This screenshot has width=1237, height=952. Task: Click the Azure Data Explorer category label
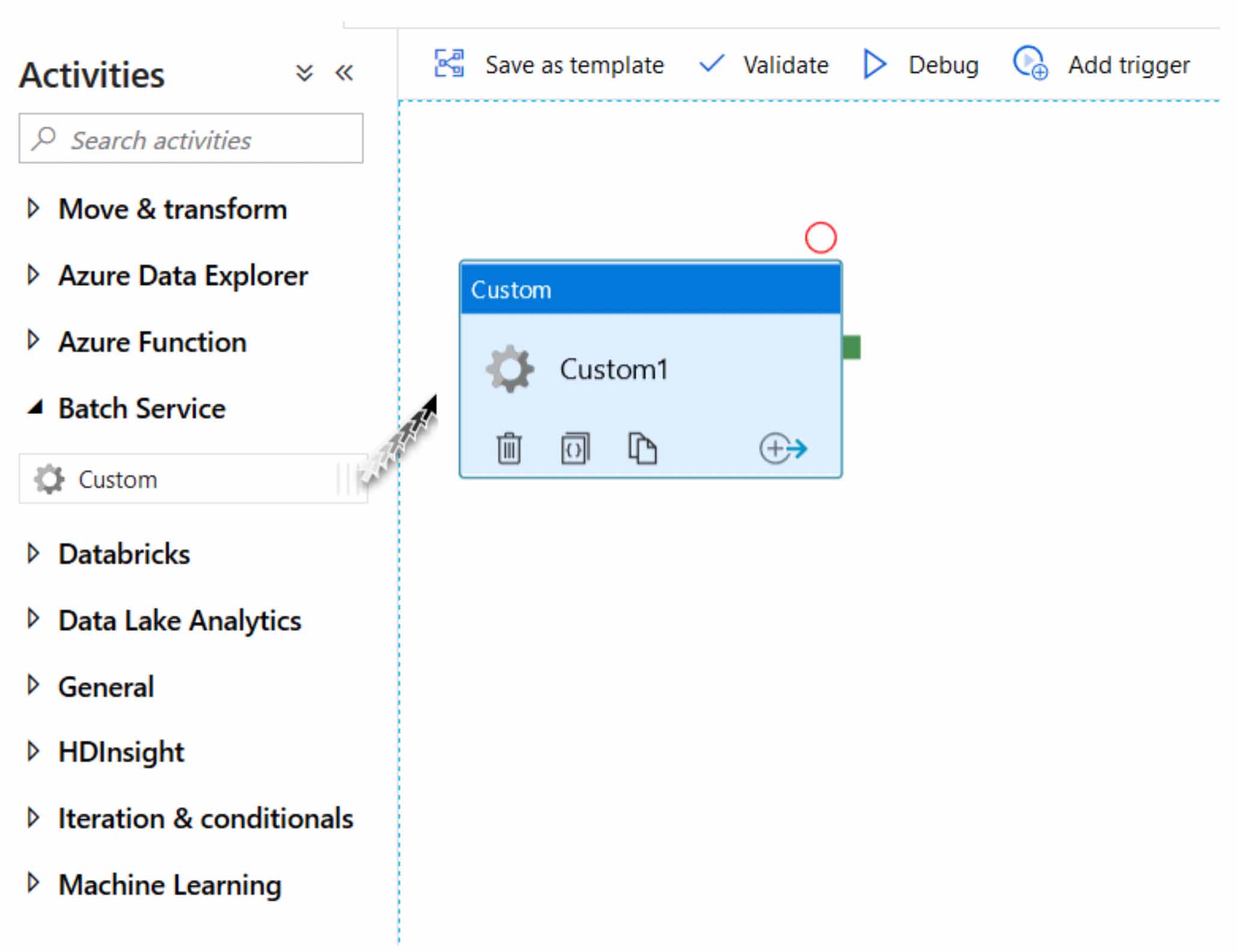click(183, 276)
